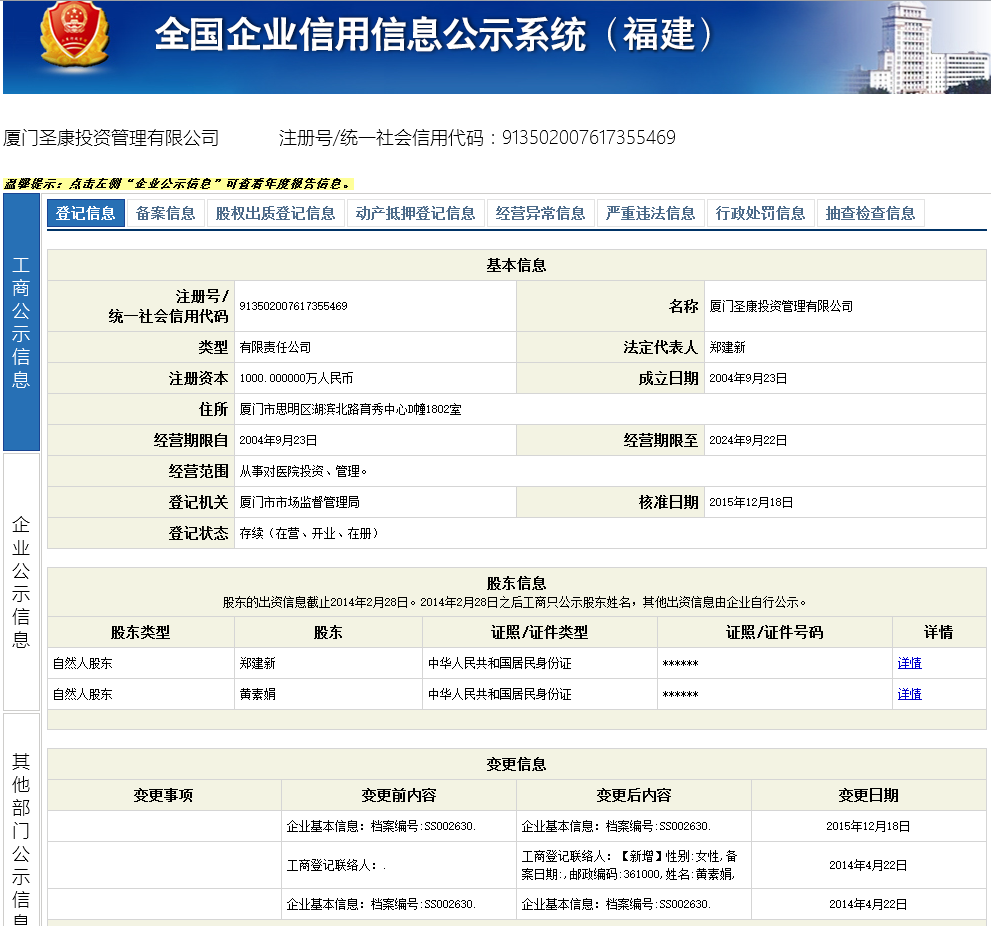Click the 变更日期 column header
The width and height of the screenshot is (991, 926).
[x=868, y=795]
